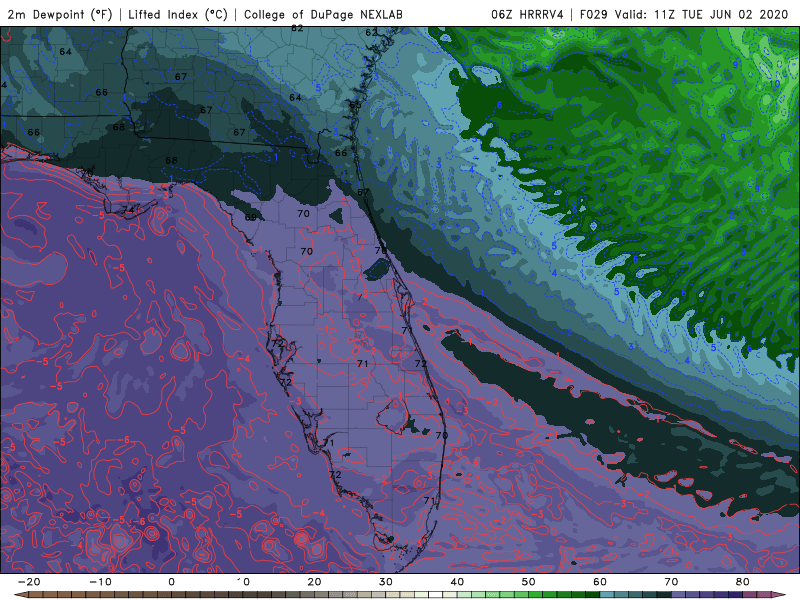Viewport: 800px width, 600px height.
Task: Click the "Valid: 11Z TUE JUN 02 2020" text
Action: point(702,14)
